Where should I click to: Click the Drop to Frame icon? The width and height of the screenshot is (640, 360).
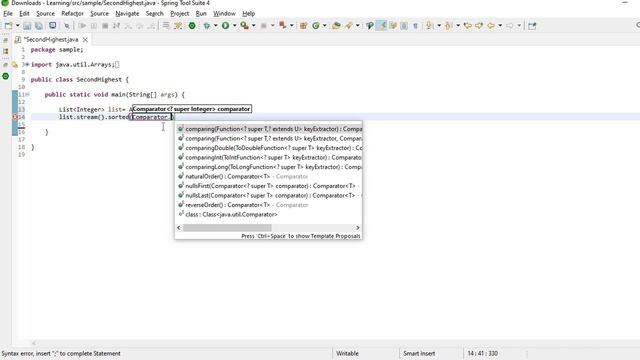166,26
